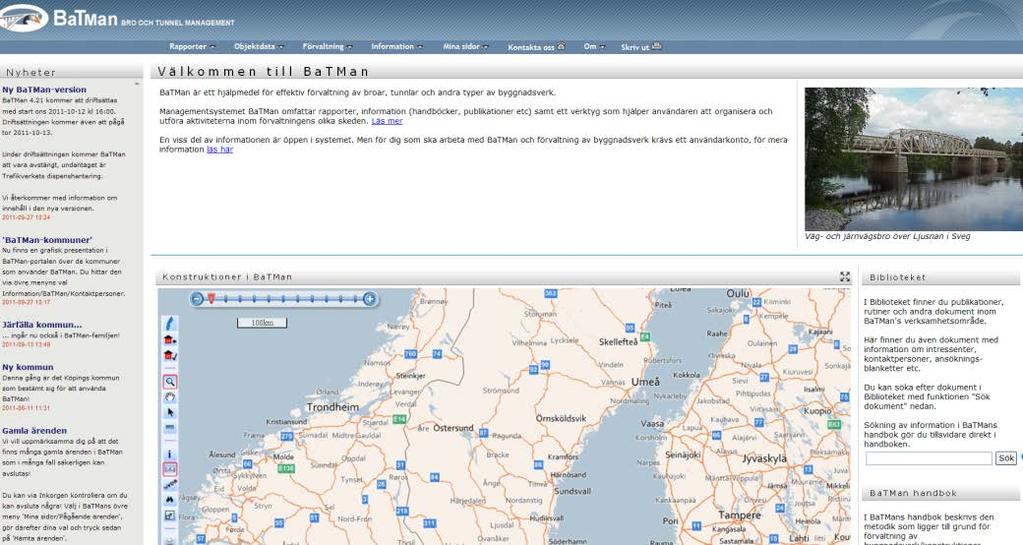Click the Nyheter panel heading
The width and height of the screenshot is (1023, 545).
31,72
